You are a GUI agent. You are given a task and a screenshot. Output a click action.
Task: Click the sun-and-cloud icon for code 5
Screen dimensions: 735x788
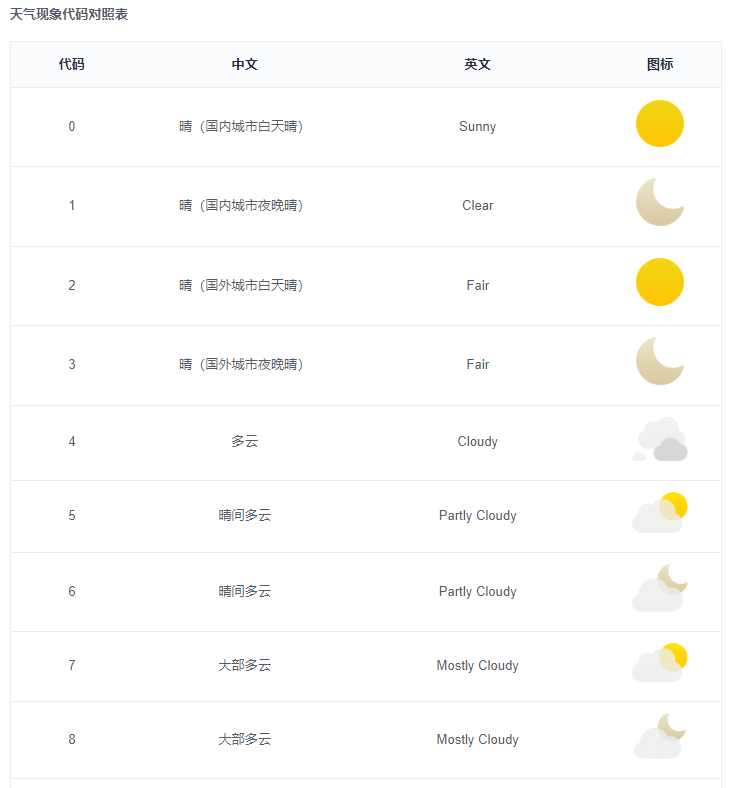pos(660,512)
